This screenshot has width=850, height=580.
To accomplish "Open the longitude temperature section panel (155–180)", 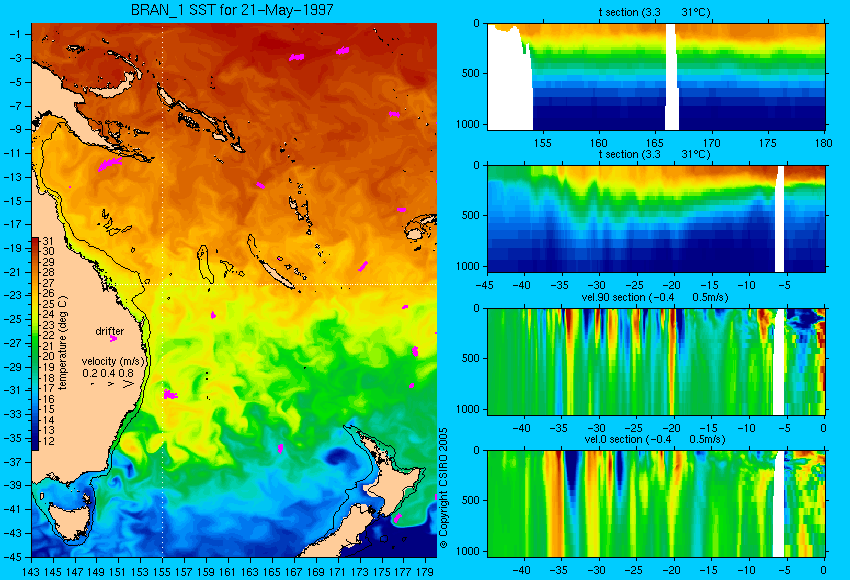I will pos(656,76).
